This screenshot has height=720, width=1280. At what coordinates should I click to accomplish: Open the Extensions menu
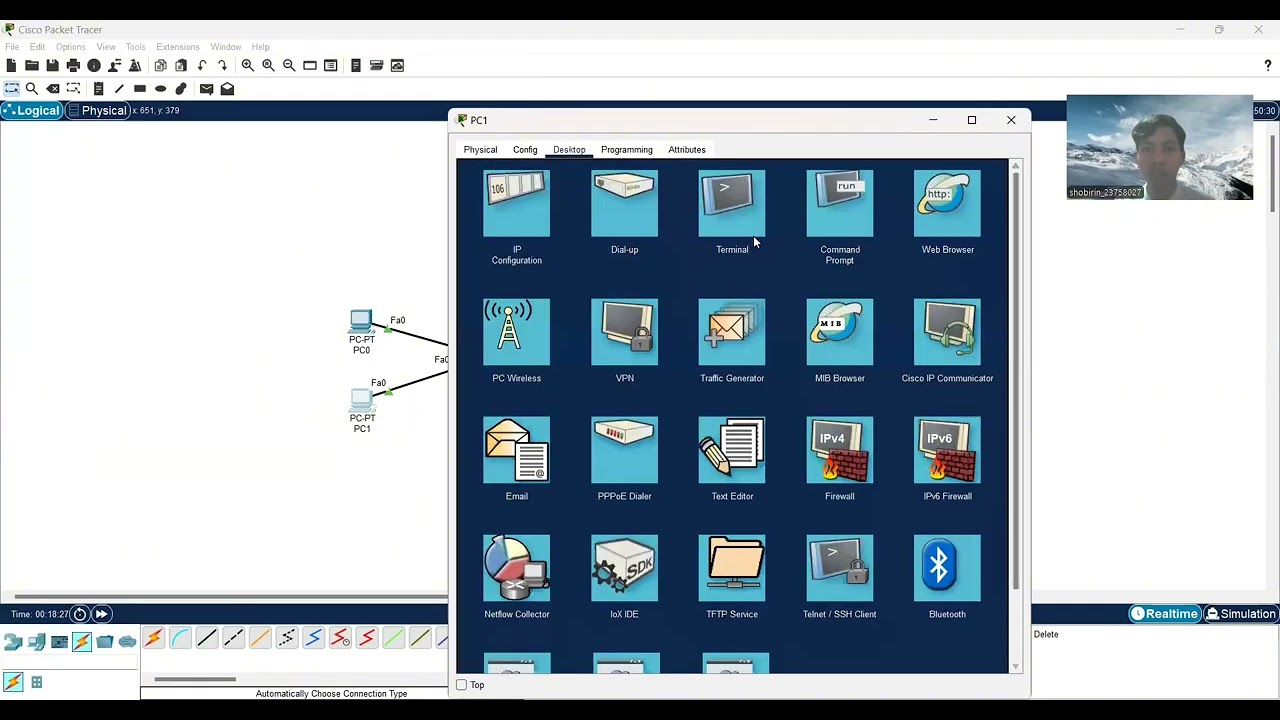(x=178, y=47)
